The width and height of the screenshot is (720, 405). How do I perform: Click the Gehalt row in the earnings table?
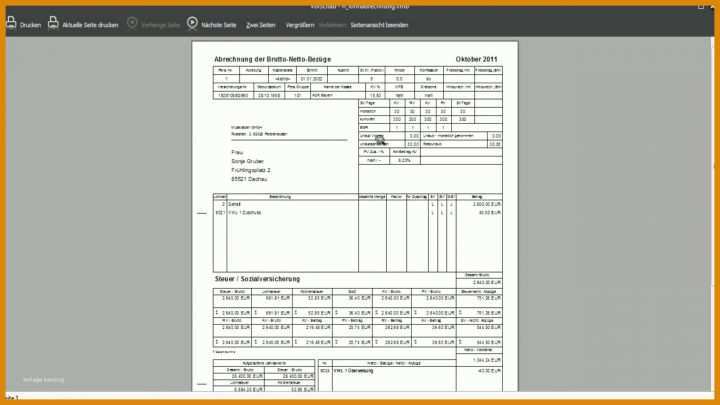click(x=357, y=204)
